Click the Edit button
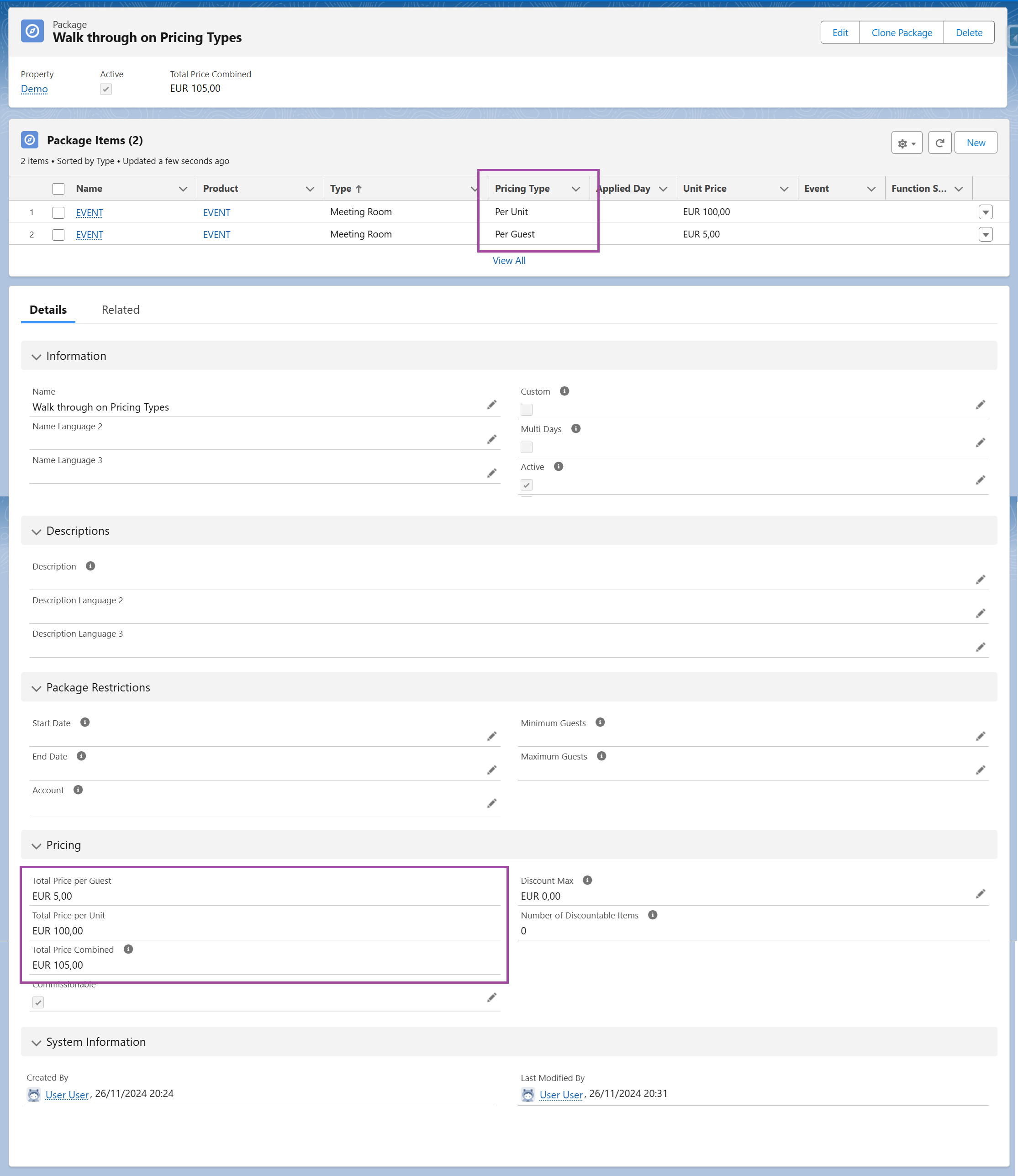The width and height of the screenshot is (1018, 1176). [x=839, y=32]
